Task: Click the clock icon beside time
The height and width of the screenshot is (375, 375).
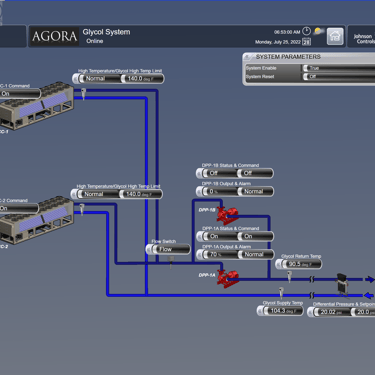Action: tap(306, 31)
